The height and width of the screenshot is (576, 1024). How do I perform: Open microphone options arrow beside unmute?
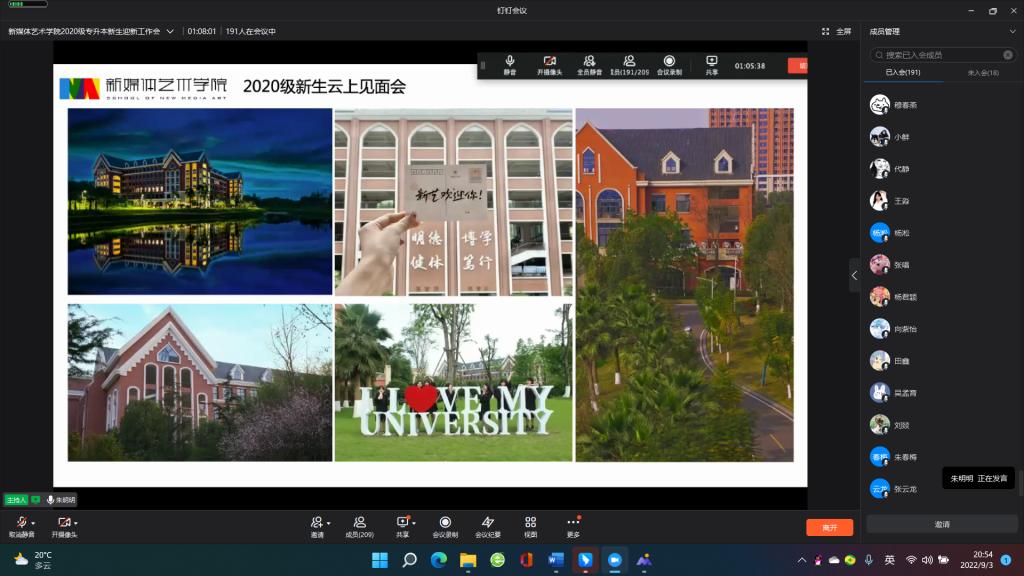pyautogui.click(x=33, y=523)
